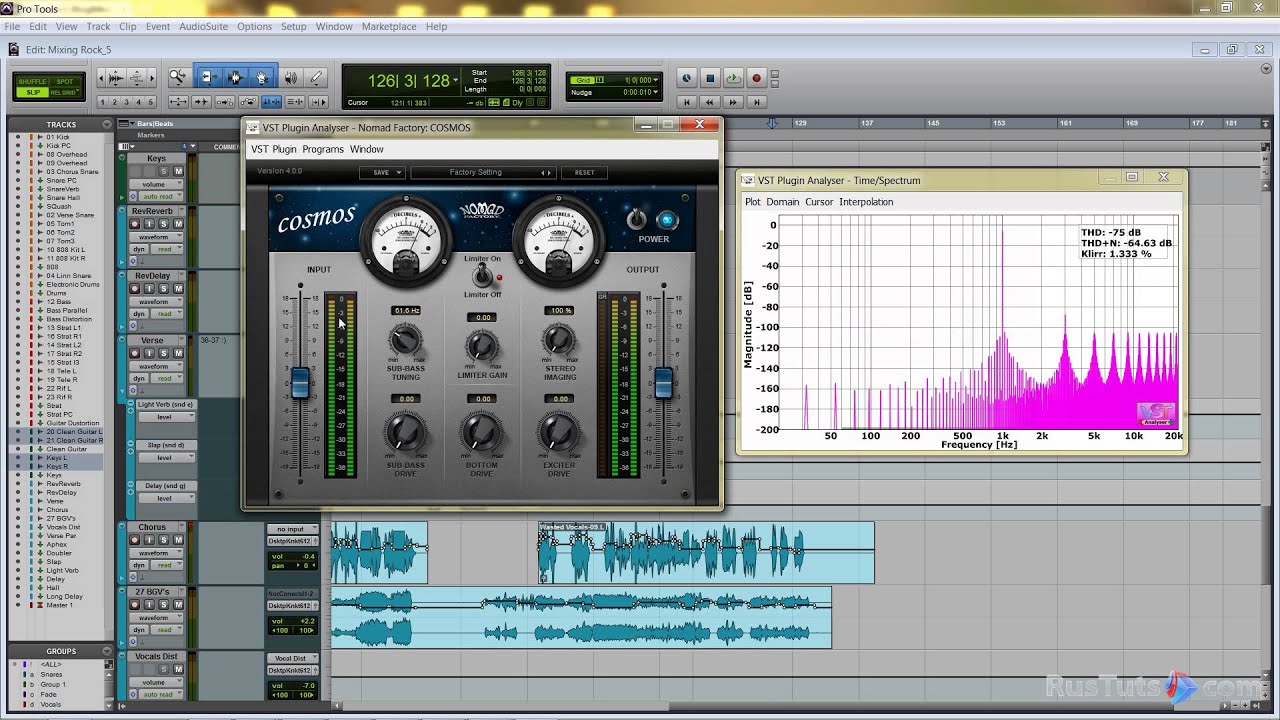Image resolution: width=1280 pixels, height=720 pixels.
Task: Click the Sub-Bass Tuning knob
Action: [x=406, y=341]
